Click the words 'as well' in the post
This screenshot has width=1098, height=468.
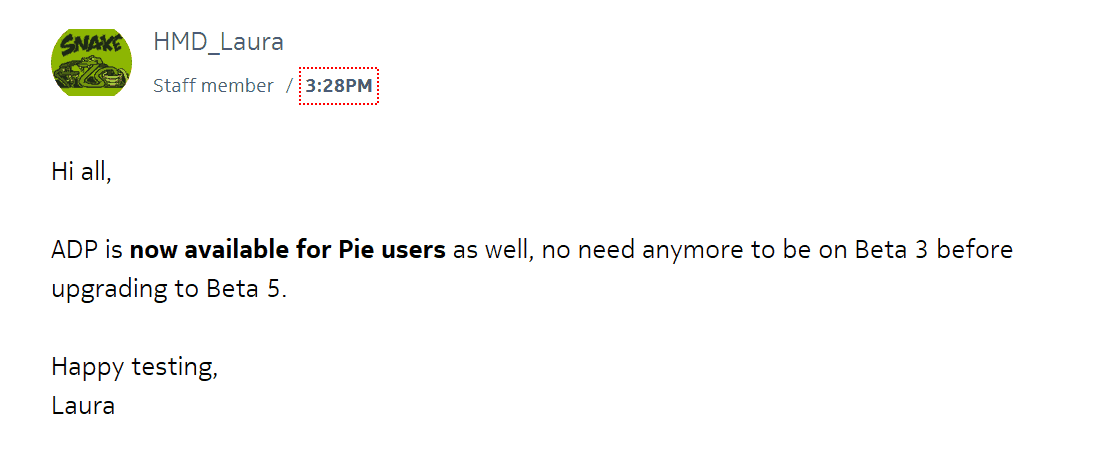click(493, 251)
